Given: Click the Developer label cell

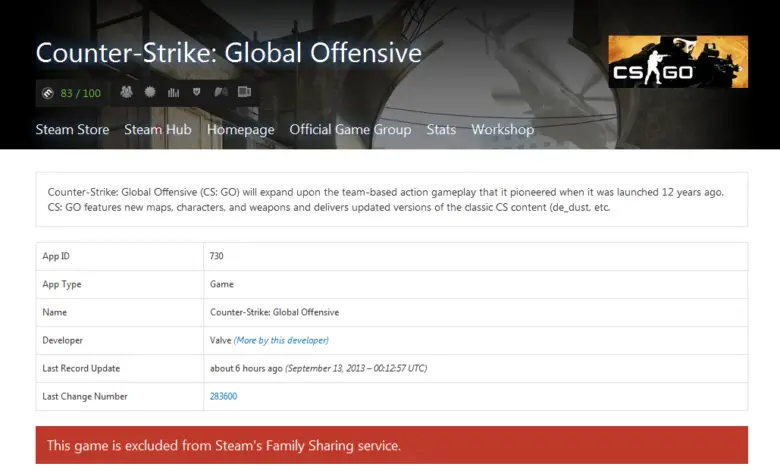Looking at the screenshot, I should coord(119,340).
